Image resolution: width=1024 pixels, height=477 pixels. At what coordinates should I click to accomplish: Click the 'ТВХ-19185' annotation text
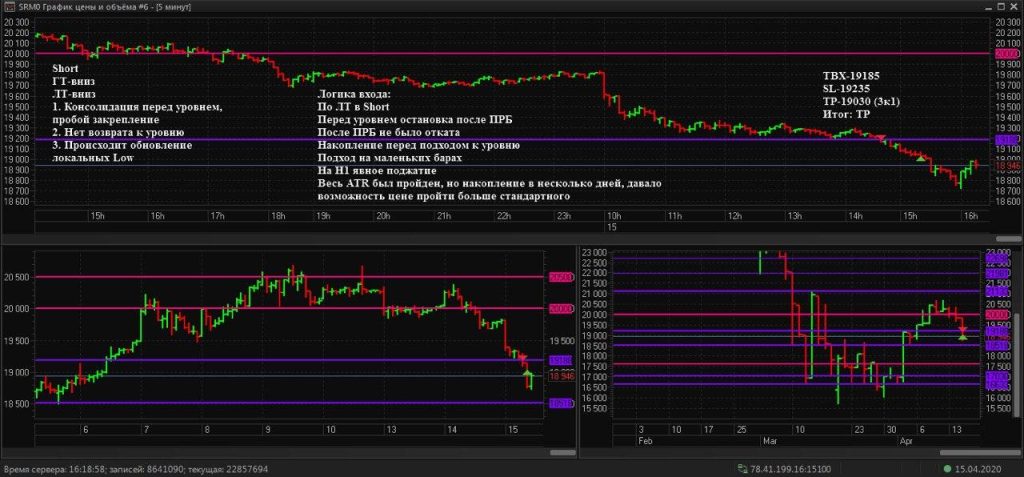pos(850,75)
